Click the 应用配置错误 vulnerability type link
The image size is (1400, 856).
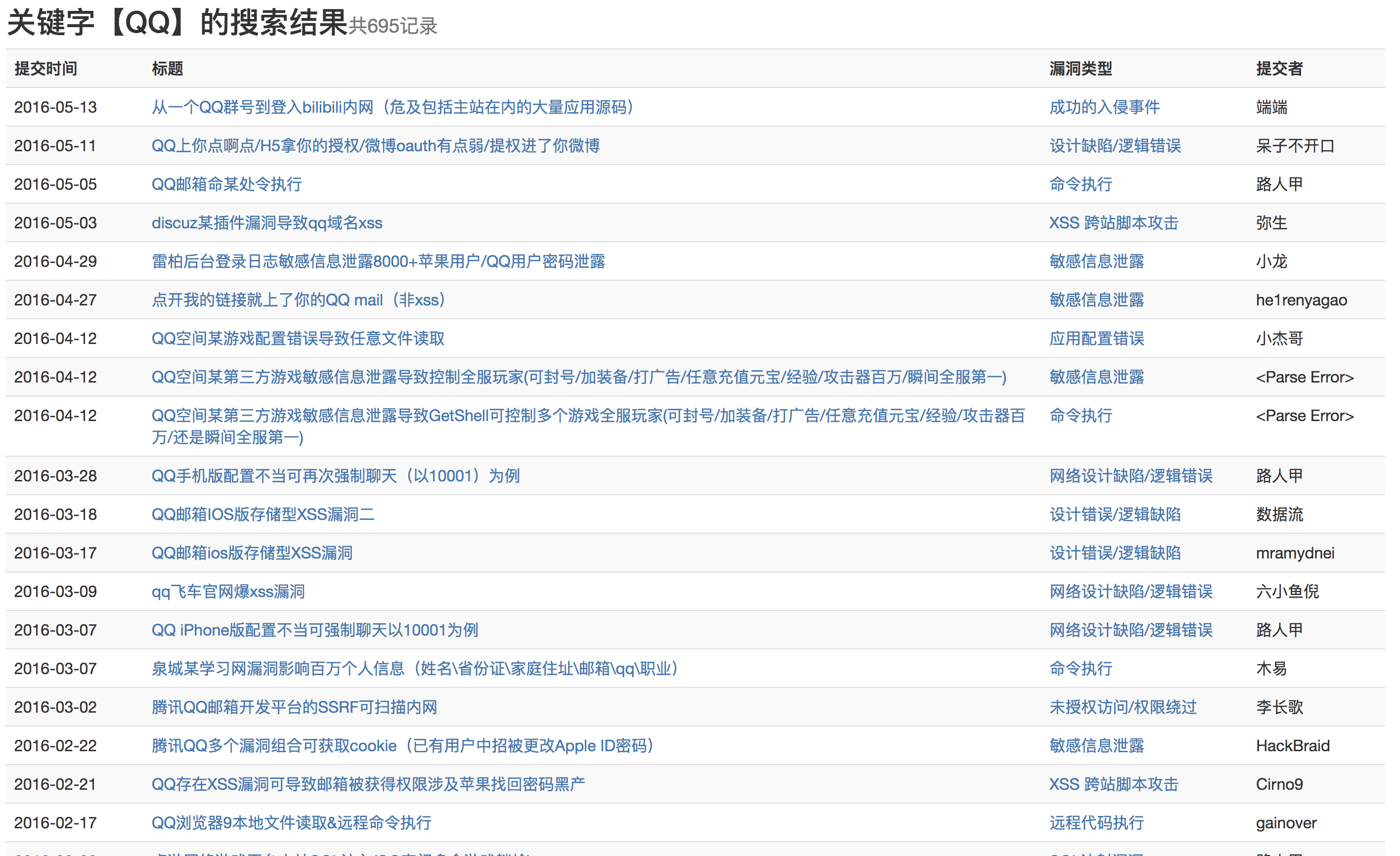pos(1096,339)
